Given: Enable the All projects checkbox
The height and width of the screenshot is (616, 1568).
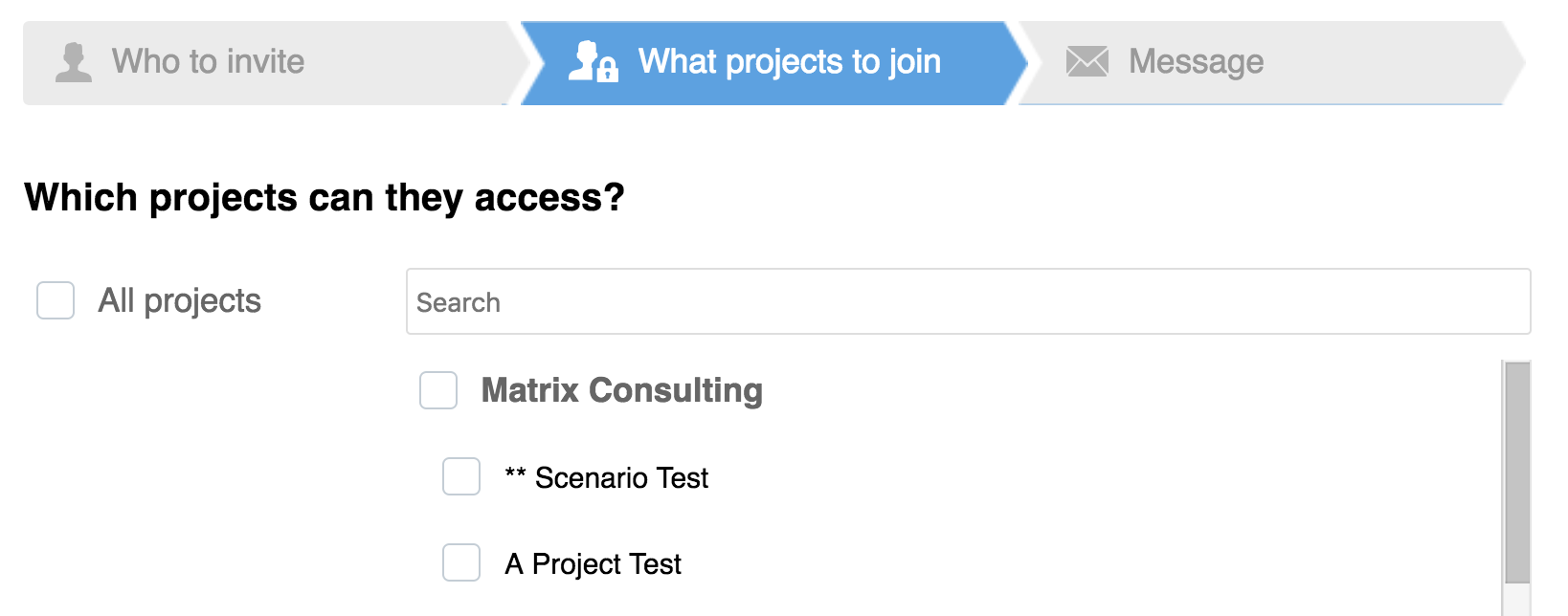Looking at the screenshot, I should [56, 300].
